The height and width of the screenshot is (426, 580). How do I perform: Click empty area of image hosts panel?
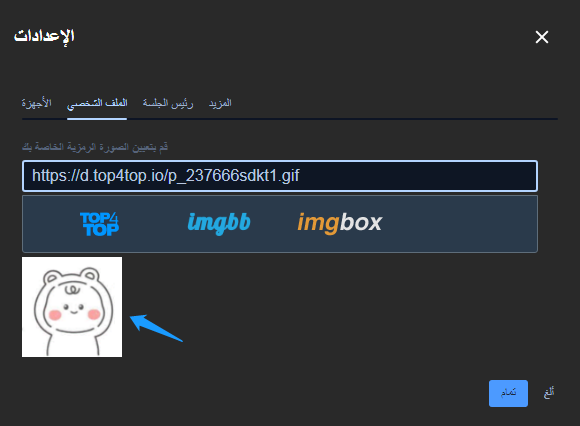point(459,224)
